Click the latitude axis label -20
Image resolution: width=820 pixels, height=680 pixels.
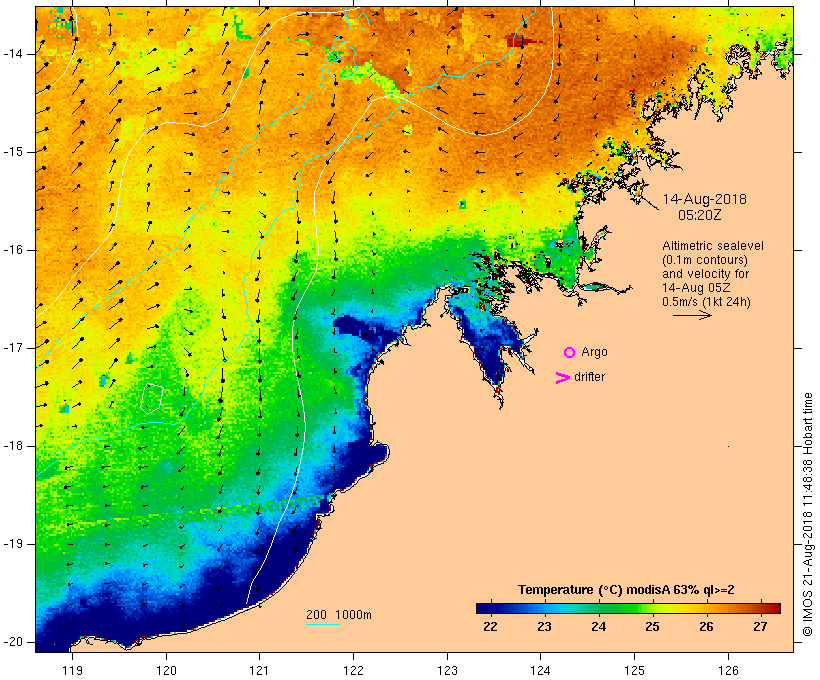[13, 642]
